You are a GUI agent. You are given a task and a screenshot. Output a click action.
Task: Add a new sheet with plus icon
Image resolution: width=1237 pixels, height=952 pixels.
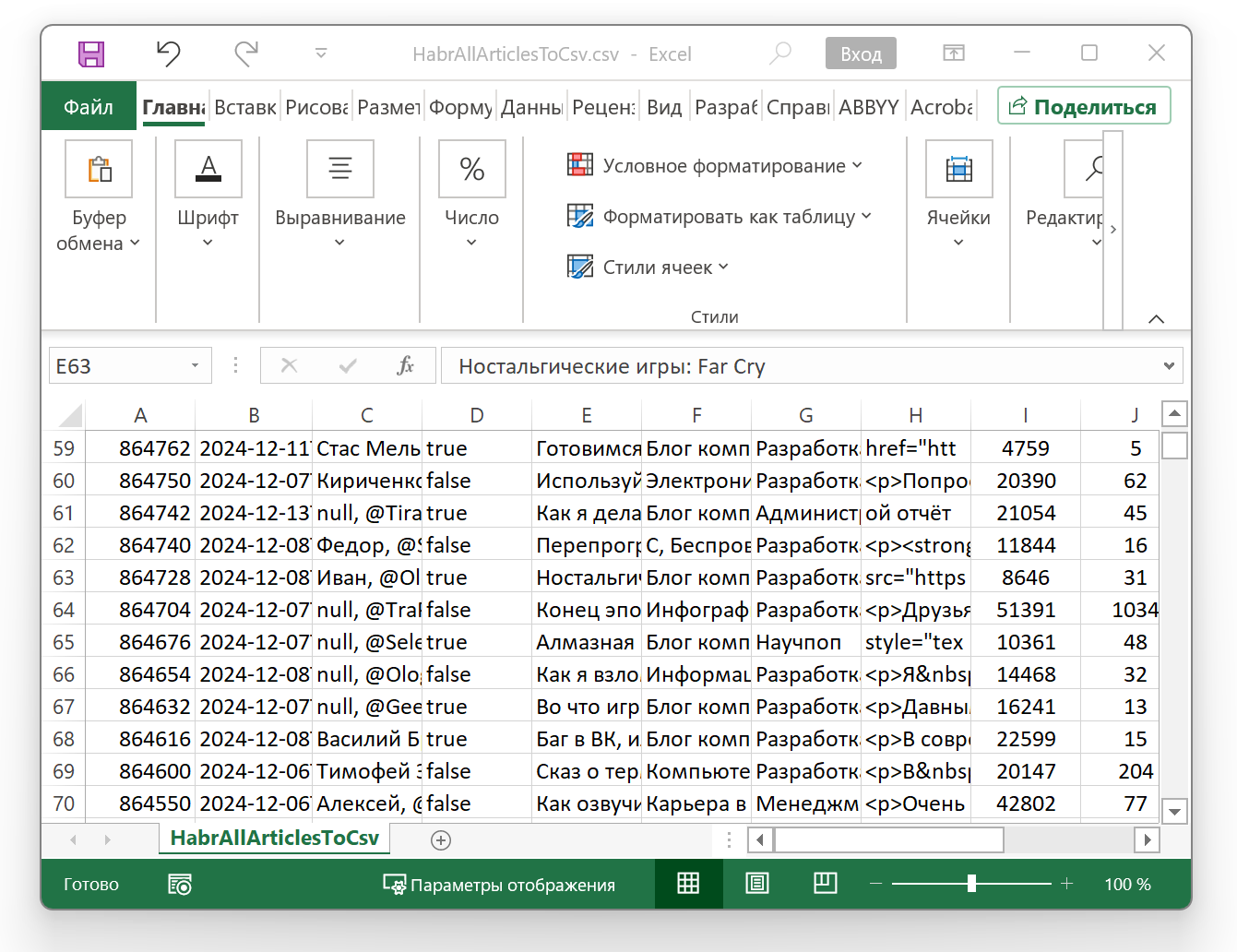[441, 839]
